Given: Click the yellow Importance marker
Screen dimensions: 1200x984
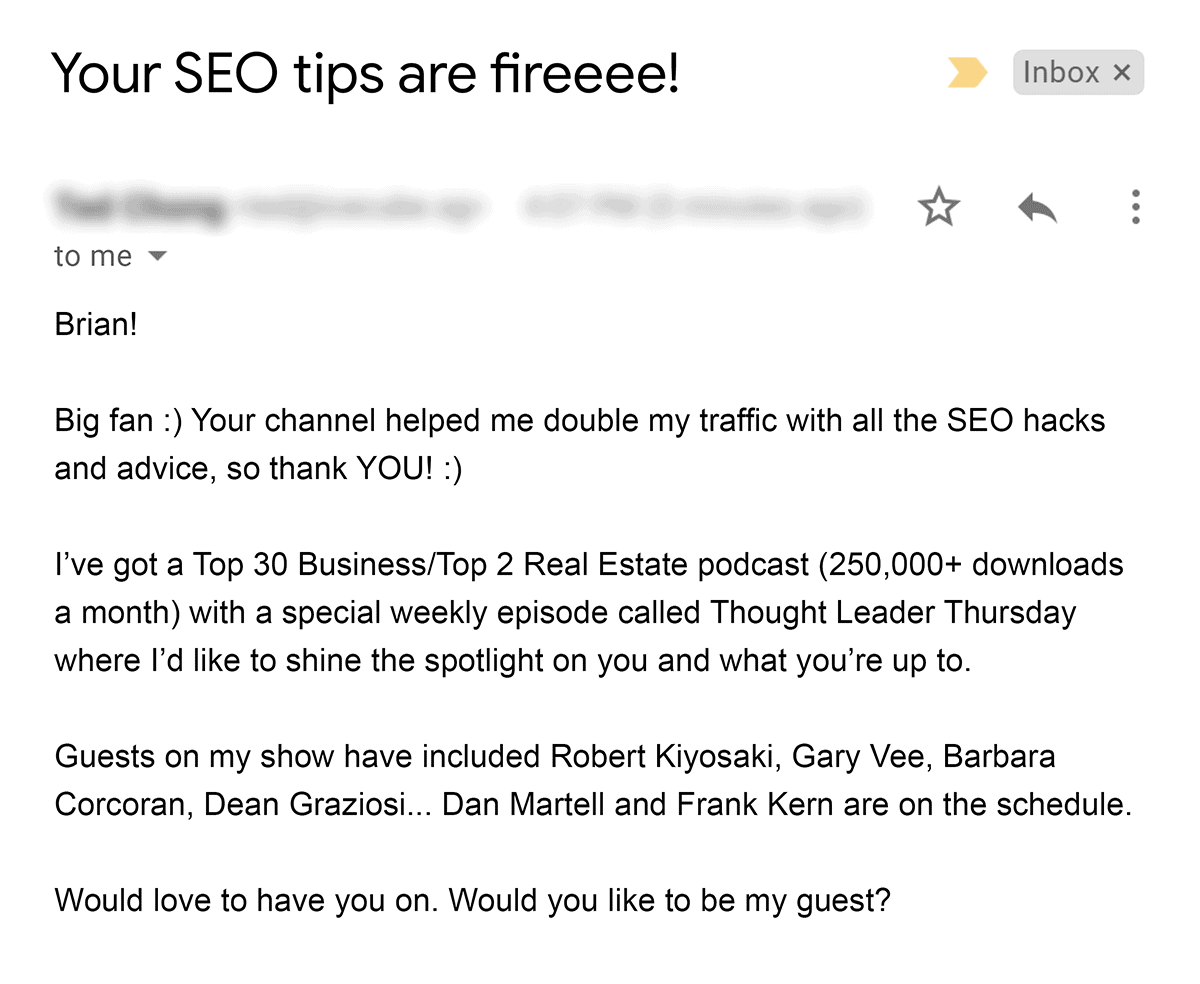Looking at the screenshot, I should [966, 72].
